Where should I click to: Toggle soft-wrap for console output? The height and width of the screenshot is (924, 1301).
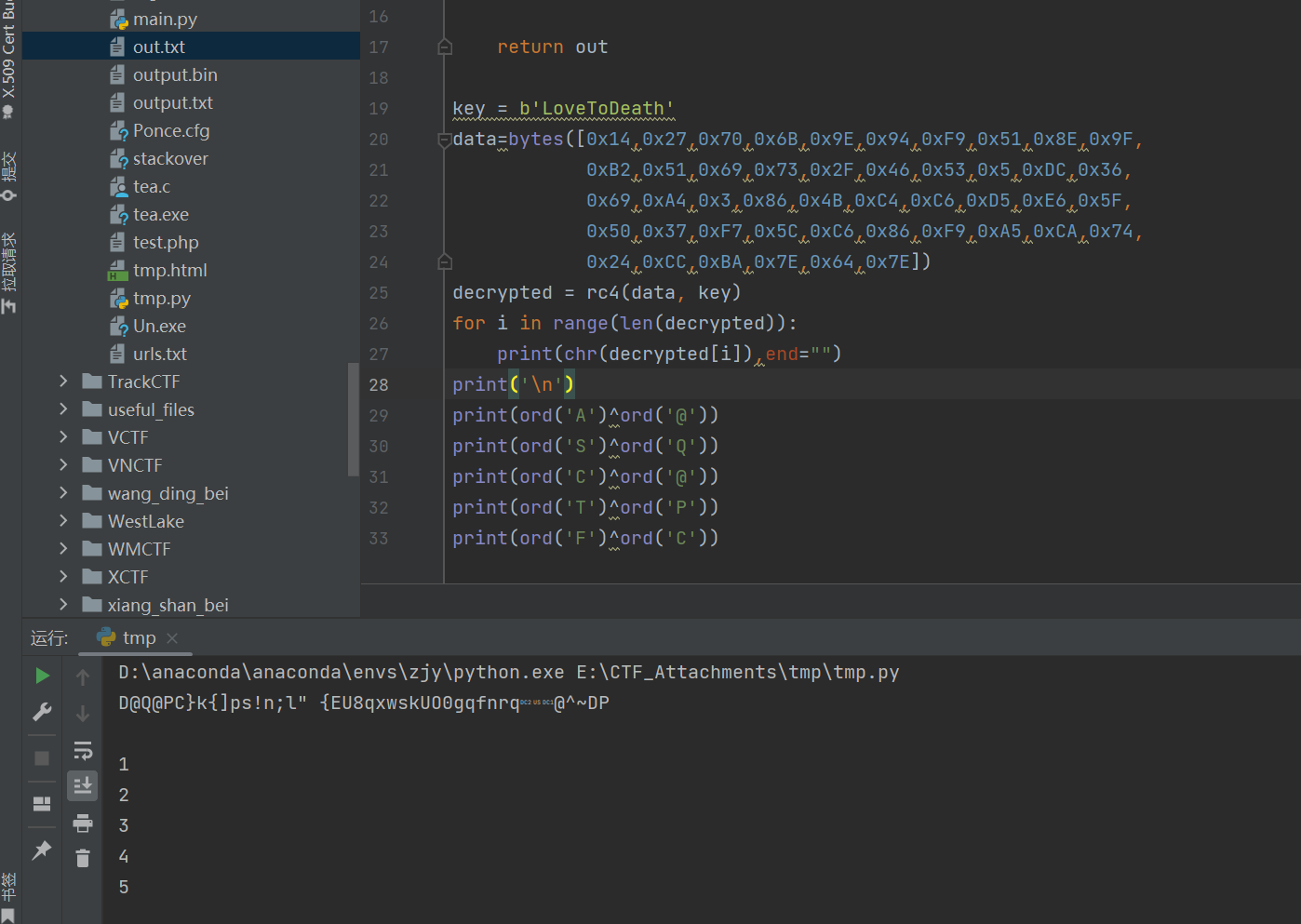tap(83, 750)
